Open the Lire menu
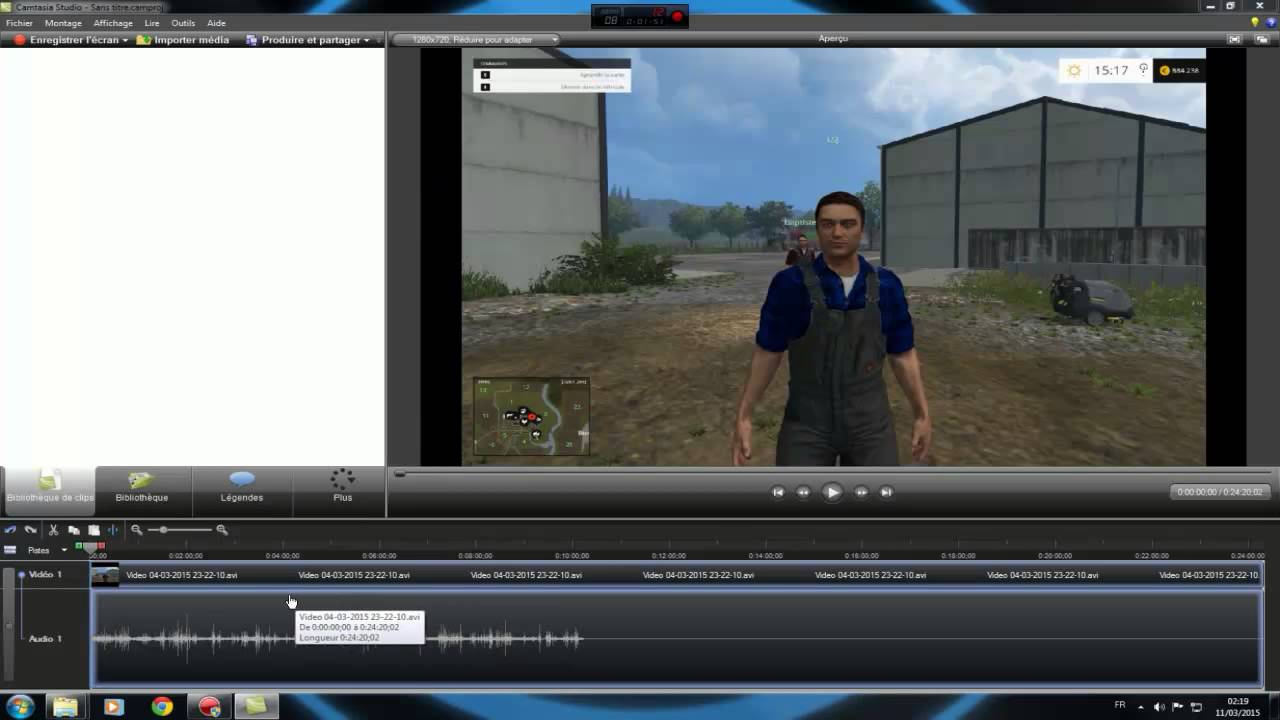Viewport: 1280px width, 720px height. [x=152, y=23]
